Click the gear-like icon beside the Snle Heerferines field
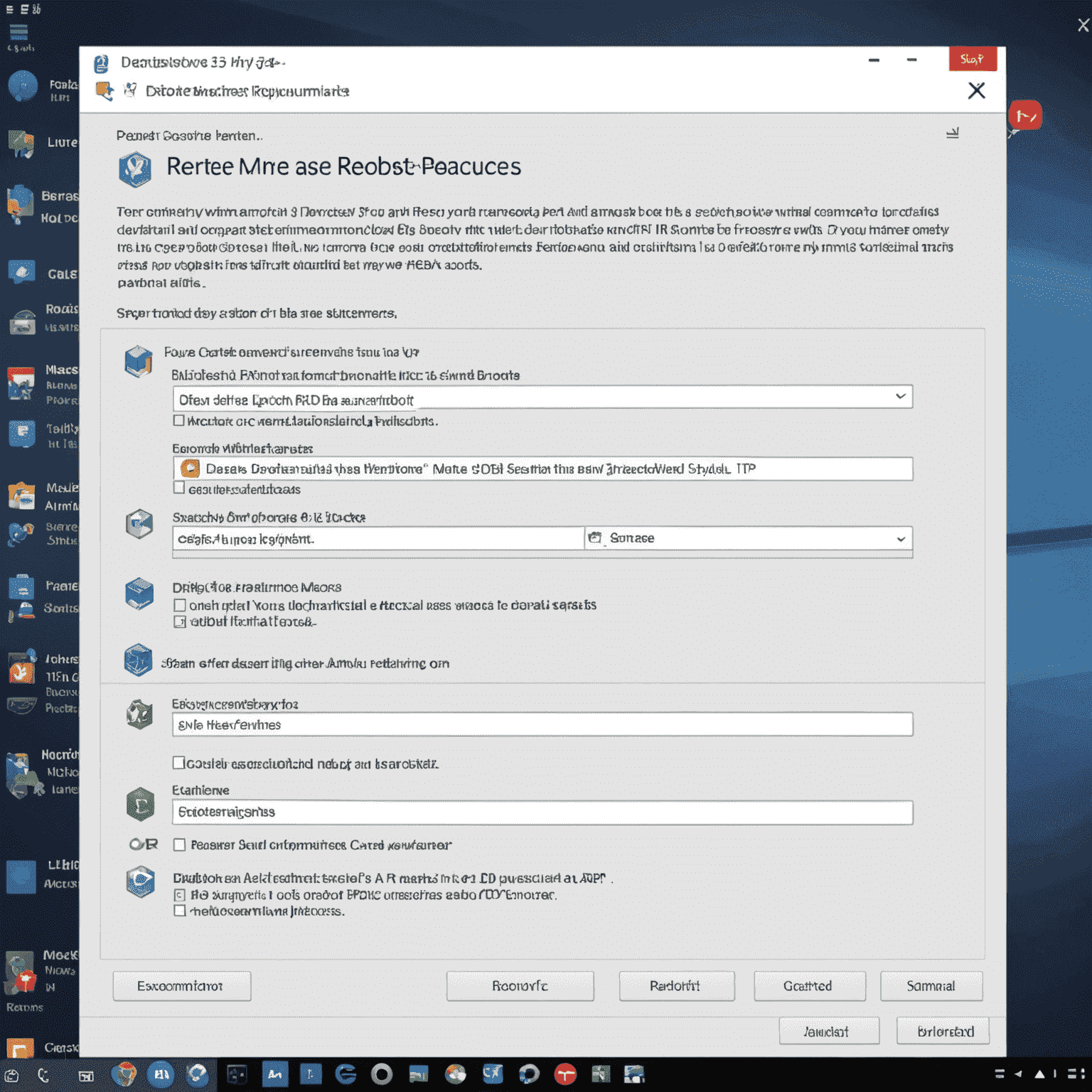1092x1092 pixels. click(139, 714)
